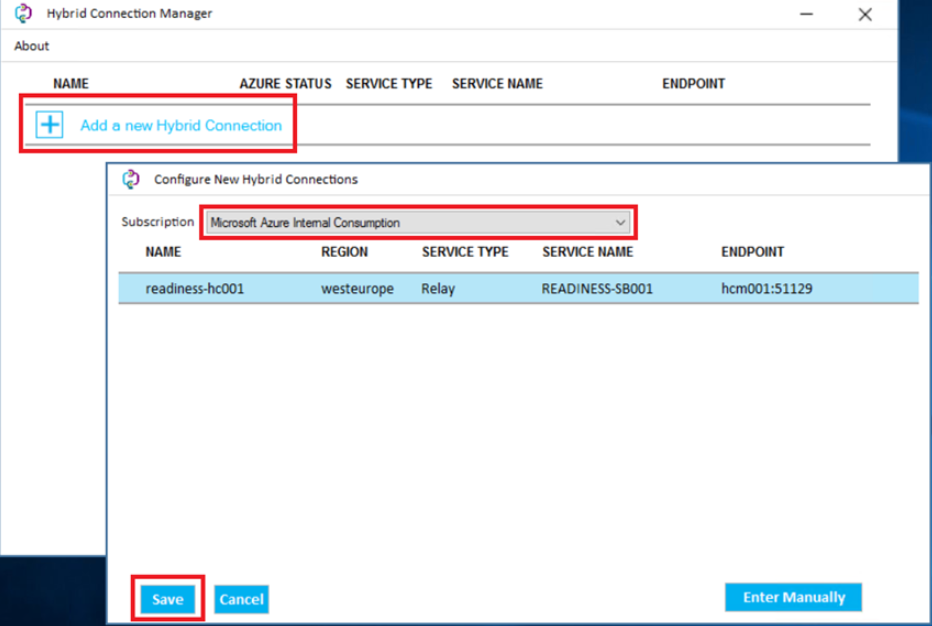
Task: Click the dialog's SERVICE NAME column header
Action: tap(587, 252)
